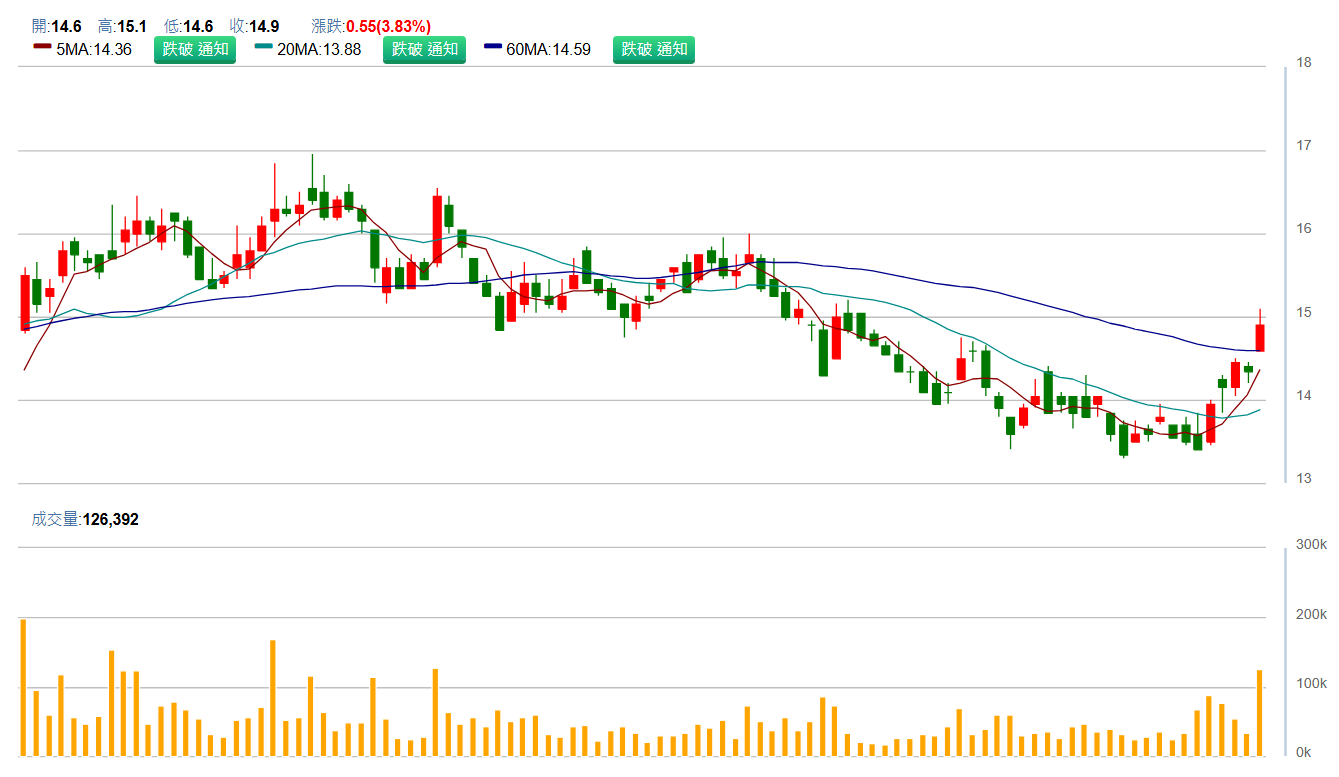Click the volume axis label 300k
Screen dimensions: 1339x777
click(x=1311, y=545)
